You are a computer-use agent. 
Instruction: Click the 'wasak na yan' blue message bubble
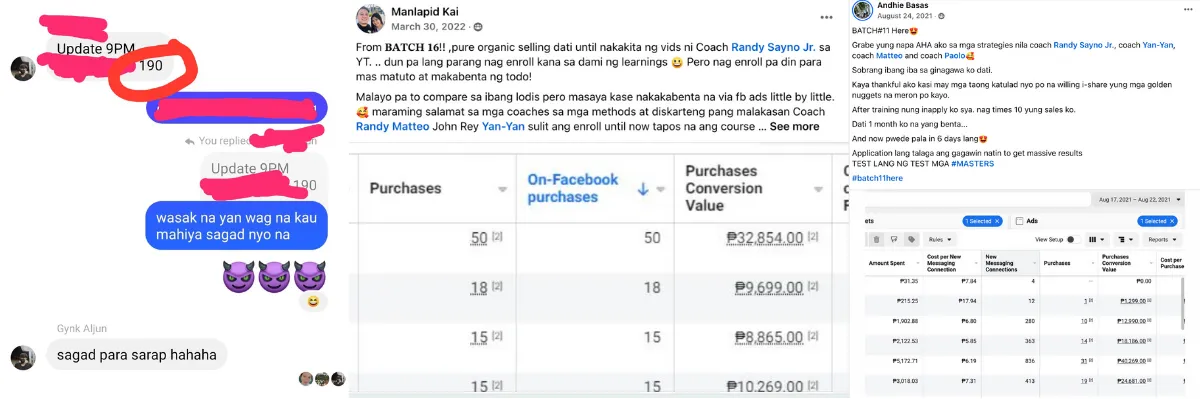coord(236,226)
